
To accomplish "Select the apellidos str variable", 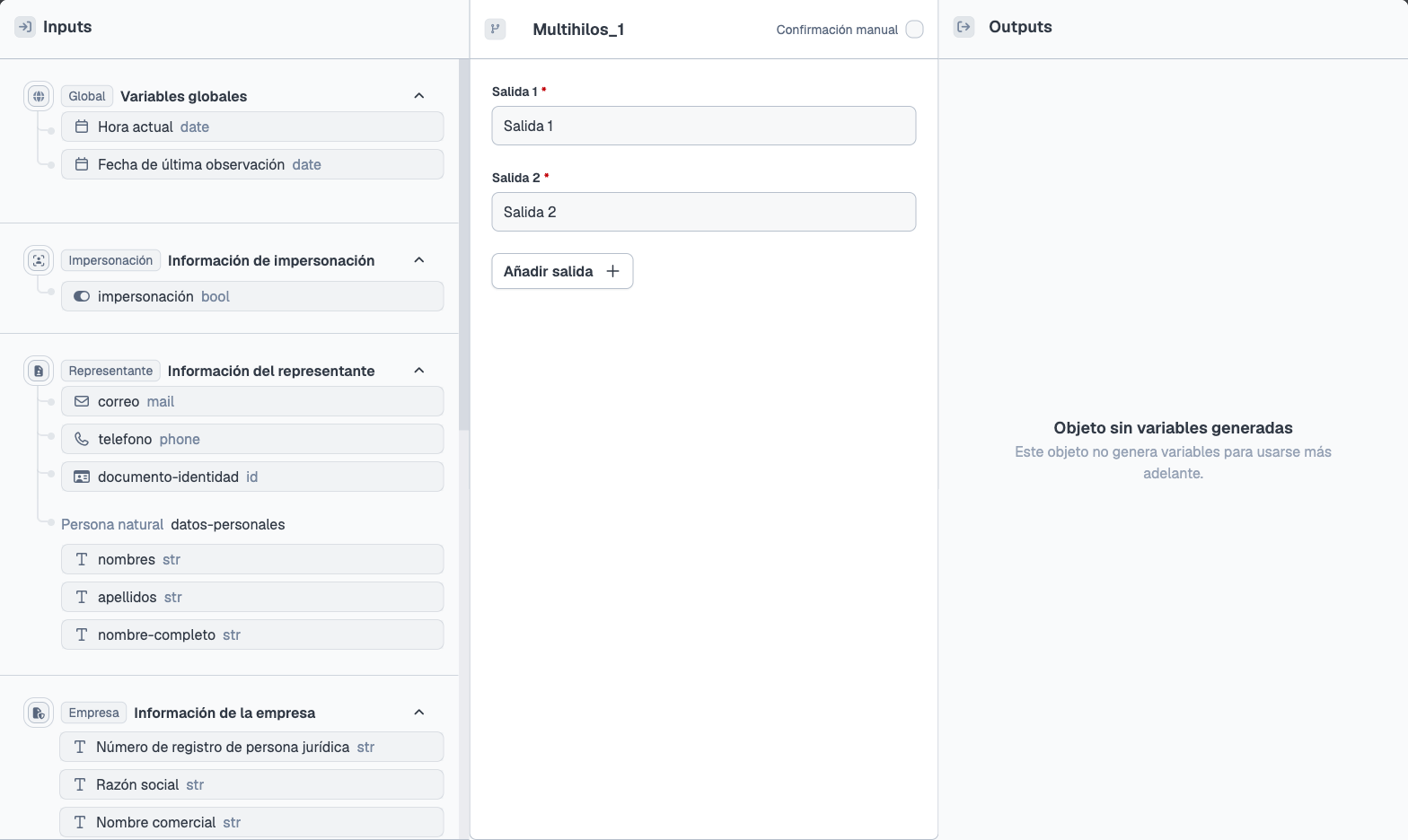I will pos(252,597).
